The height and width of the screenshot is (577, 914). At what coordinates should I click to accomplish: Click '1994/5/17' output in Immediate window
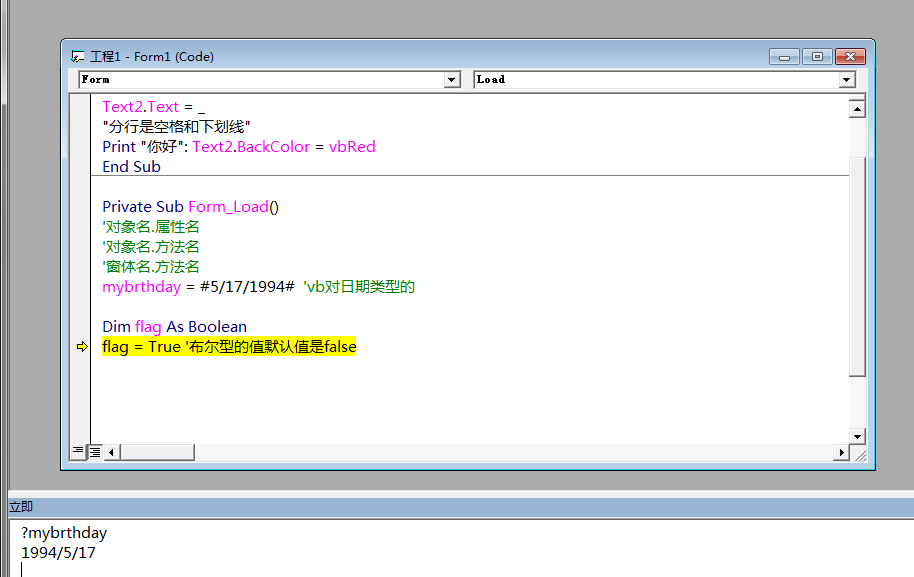coord(58,553)
